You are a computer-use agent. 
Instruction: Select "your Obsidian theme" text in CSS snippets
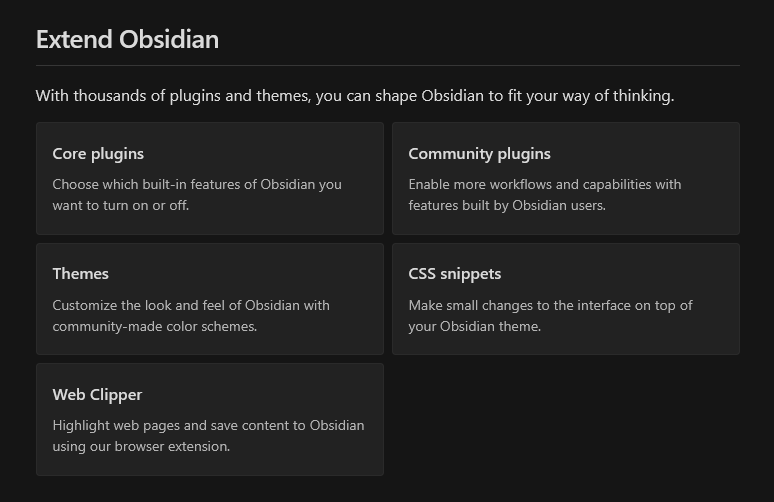click(474, 327)
